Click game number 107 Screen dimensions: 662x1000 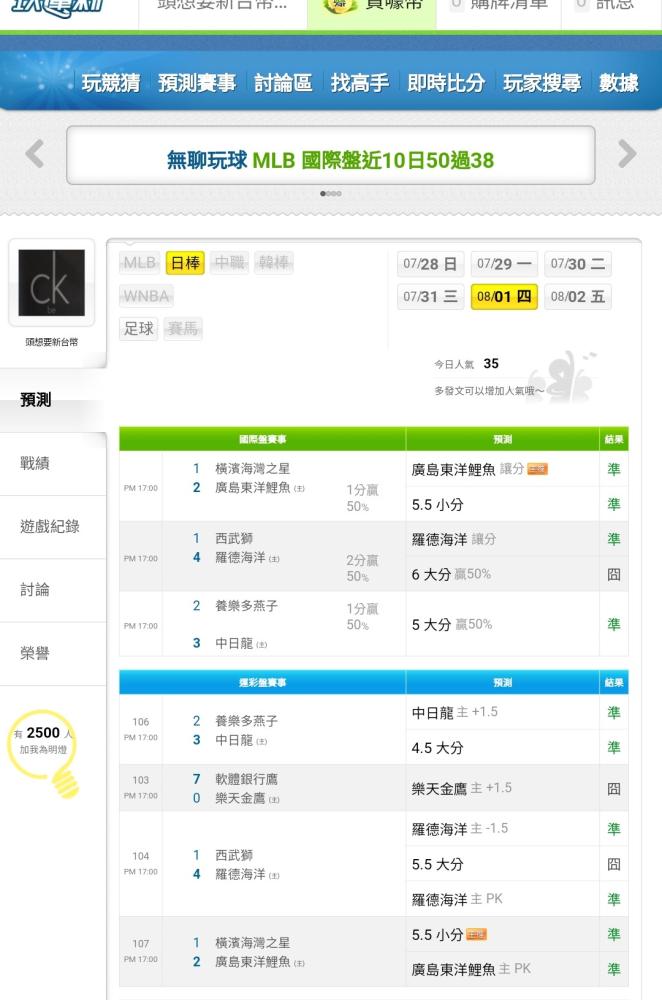point(141,943)
